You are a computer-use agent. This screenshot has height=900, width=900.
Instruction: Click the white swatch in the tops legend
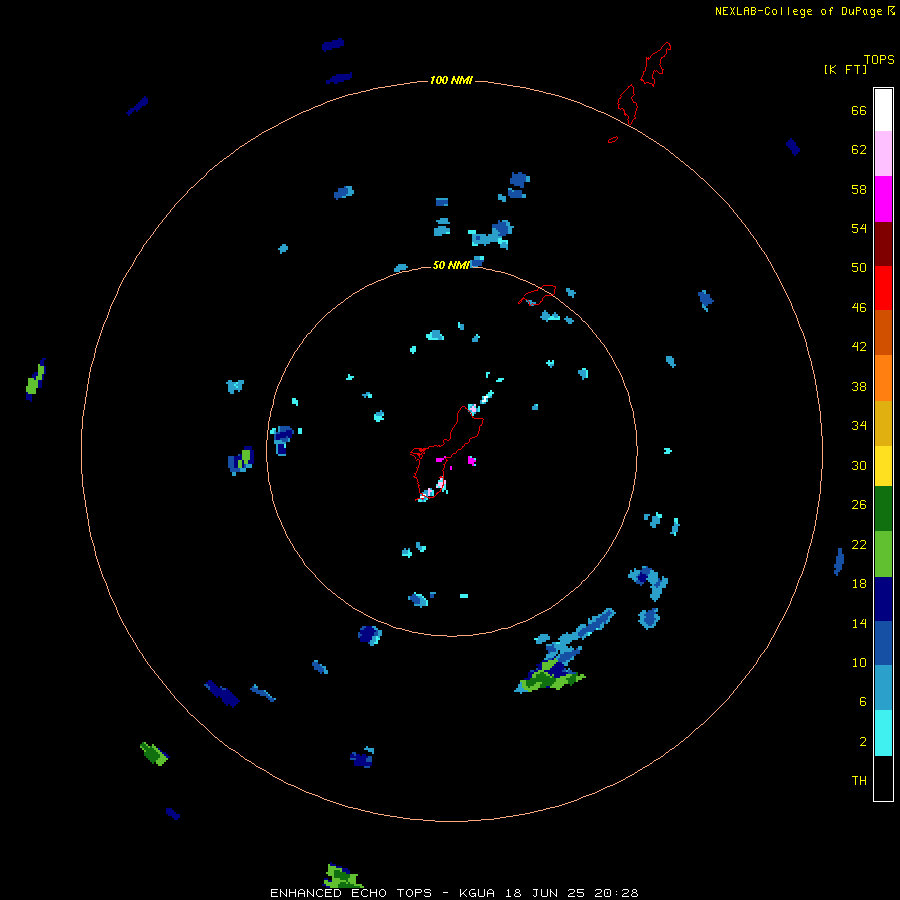pyautogui.click(x=883, y=110)
